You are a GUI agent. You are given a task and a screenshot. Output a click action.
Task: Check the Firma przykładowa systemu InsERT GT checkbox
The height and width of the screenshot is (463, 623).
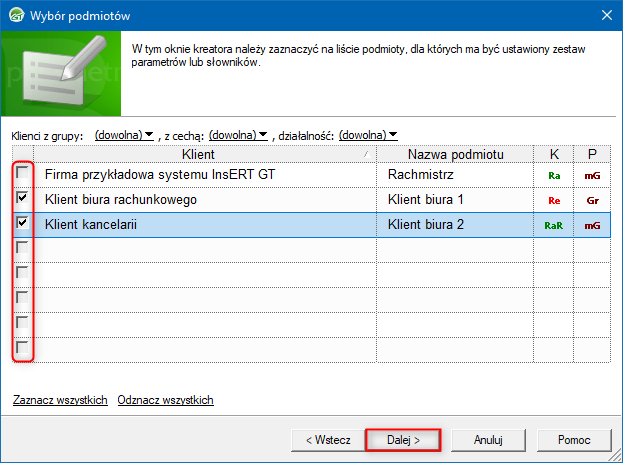(22, 172)
